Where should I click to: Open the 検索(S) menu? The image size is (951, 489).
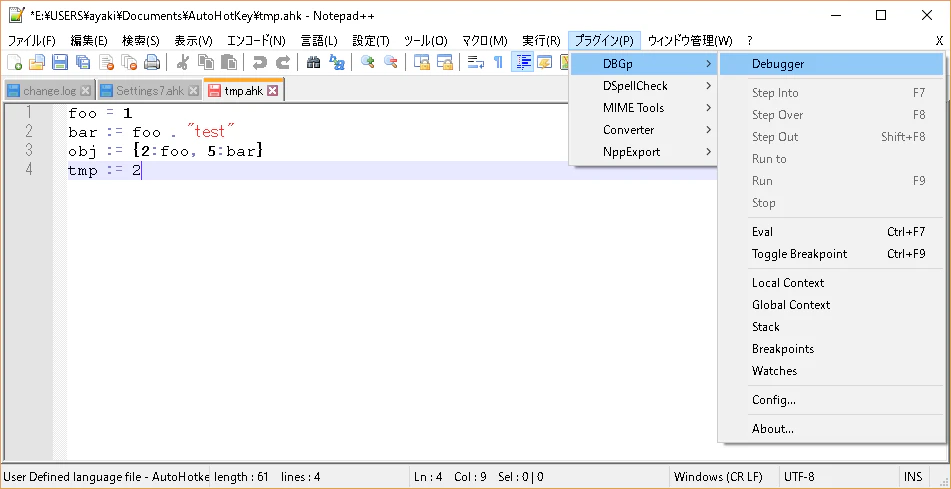(x=141, y=41)
